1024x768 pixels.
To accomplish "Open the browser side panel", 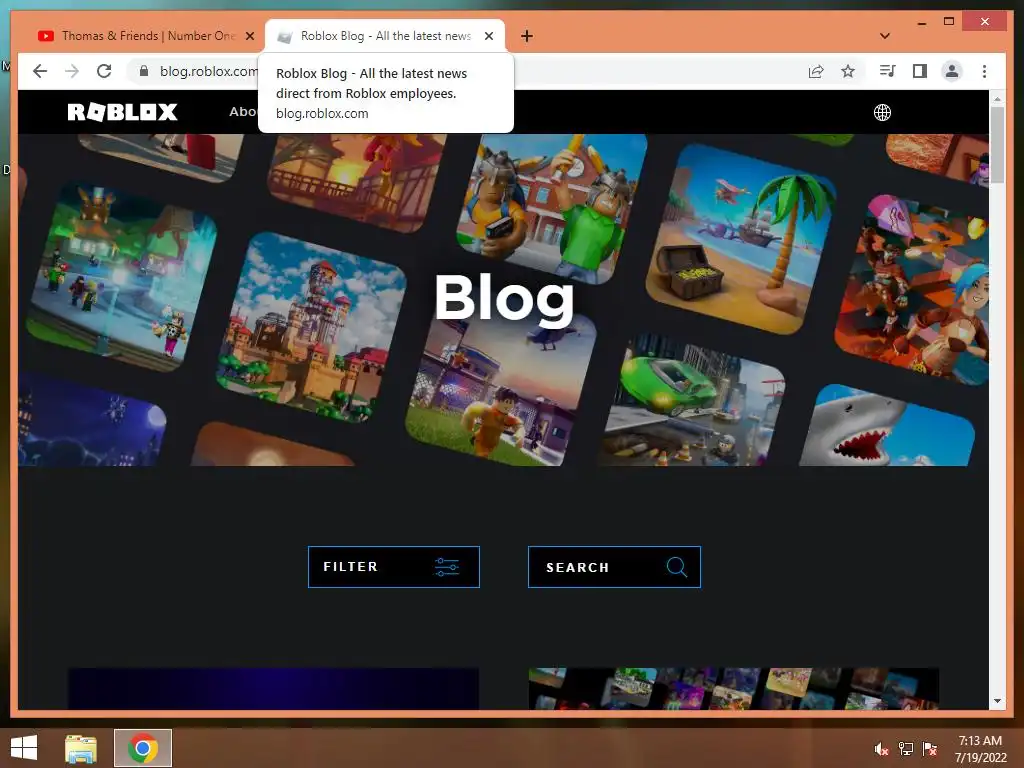I will (920, 71).
